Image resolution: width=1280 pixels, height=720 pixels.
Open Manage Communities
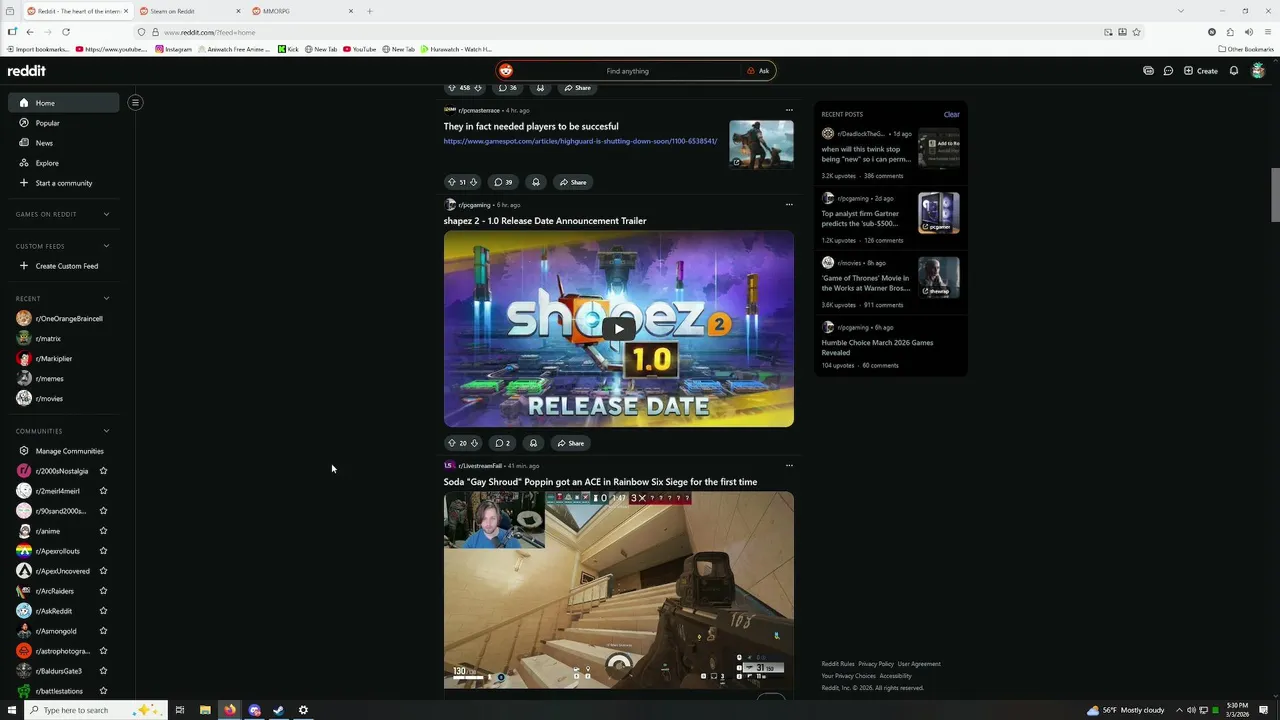[61, 451]
